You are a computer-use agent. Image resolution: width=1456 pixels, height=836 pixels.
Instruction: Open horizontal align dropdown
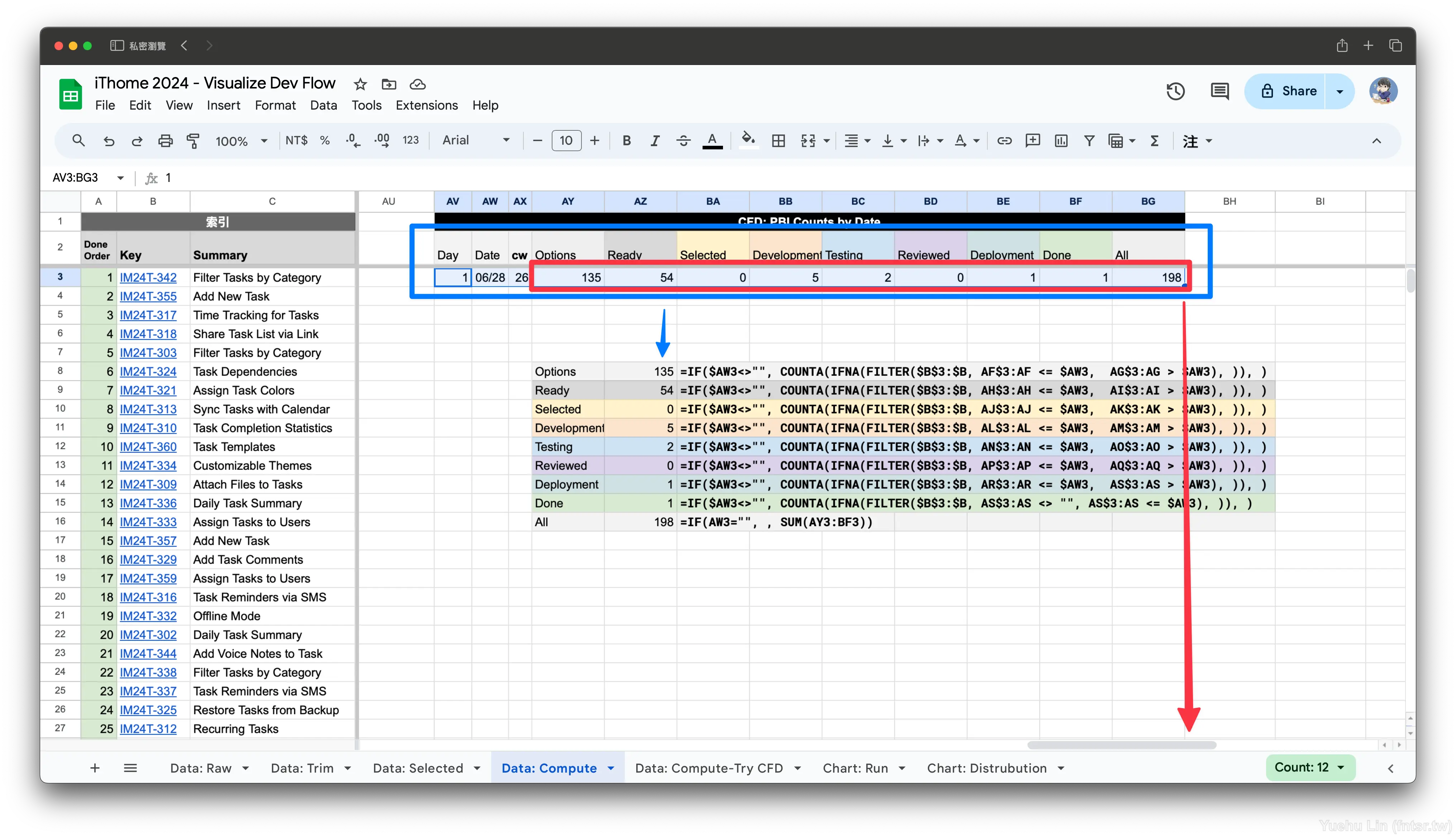(857, 141)
